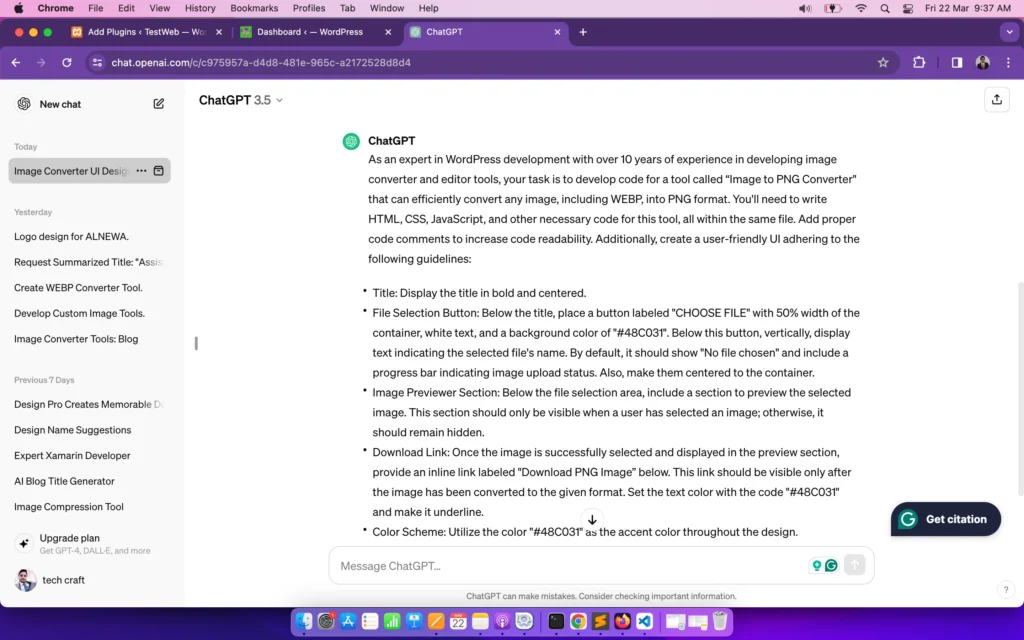Go back to the previous page
This screenshot has width=1024, height=640.
[16, 63]
